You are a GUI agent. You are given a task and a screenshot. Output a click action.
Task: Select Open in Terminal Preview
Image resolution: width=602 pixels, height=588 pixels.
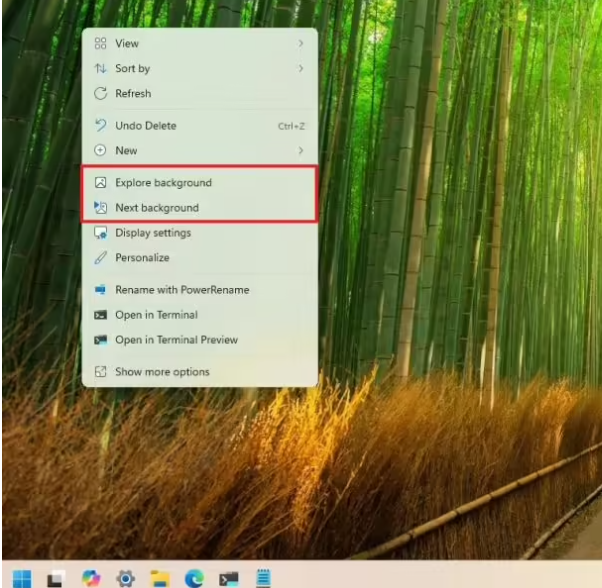[176, 340]
